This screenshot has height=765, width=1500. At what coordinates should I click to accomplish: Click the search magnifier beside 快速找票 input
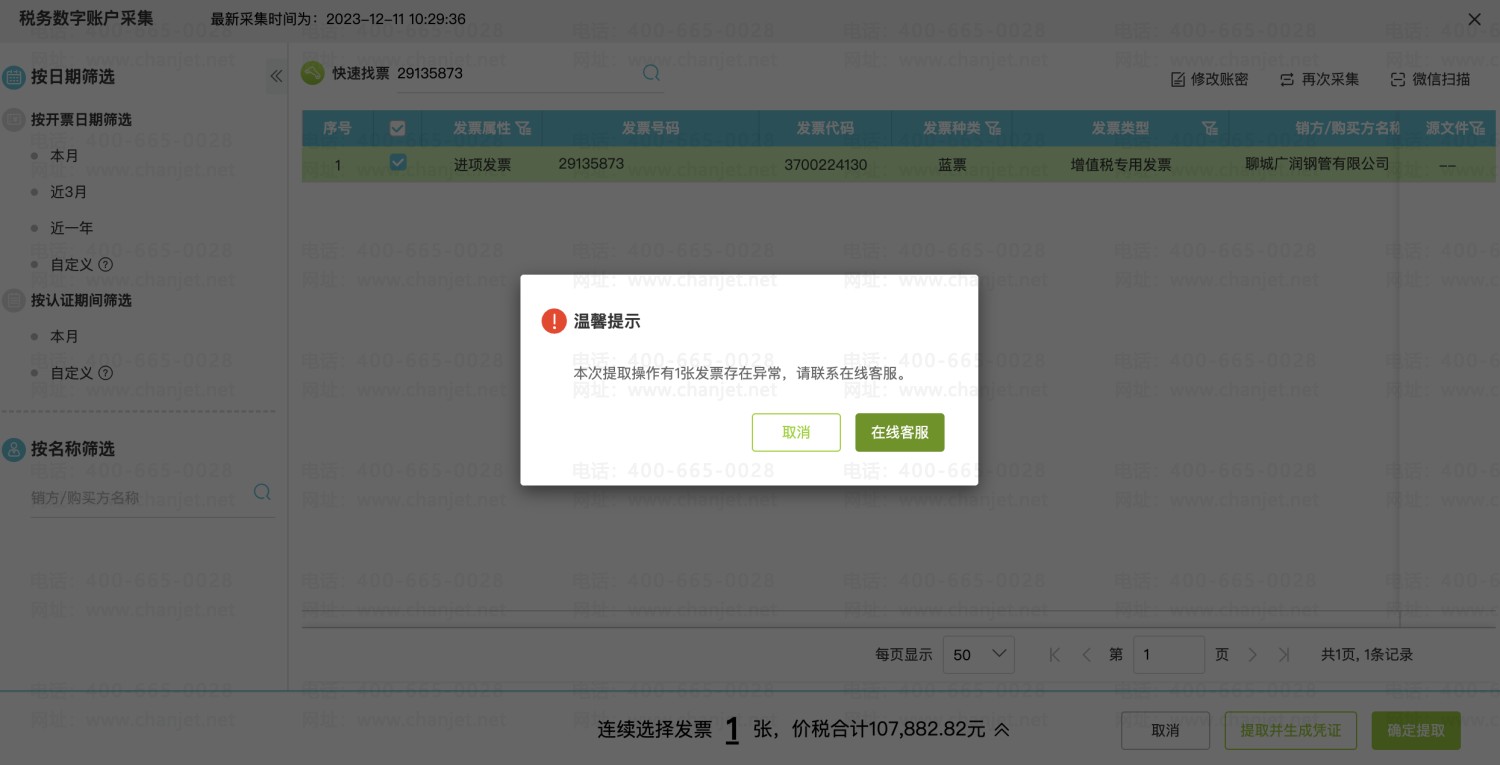[651, 73]
